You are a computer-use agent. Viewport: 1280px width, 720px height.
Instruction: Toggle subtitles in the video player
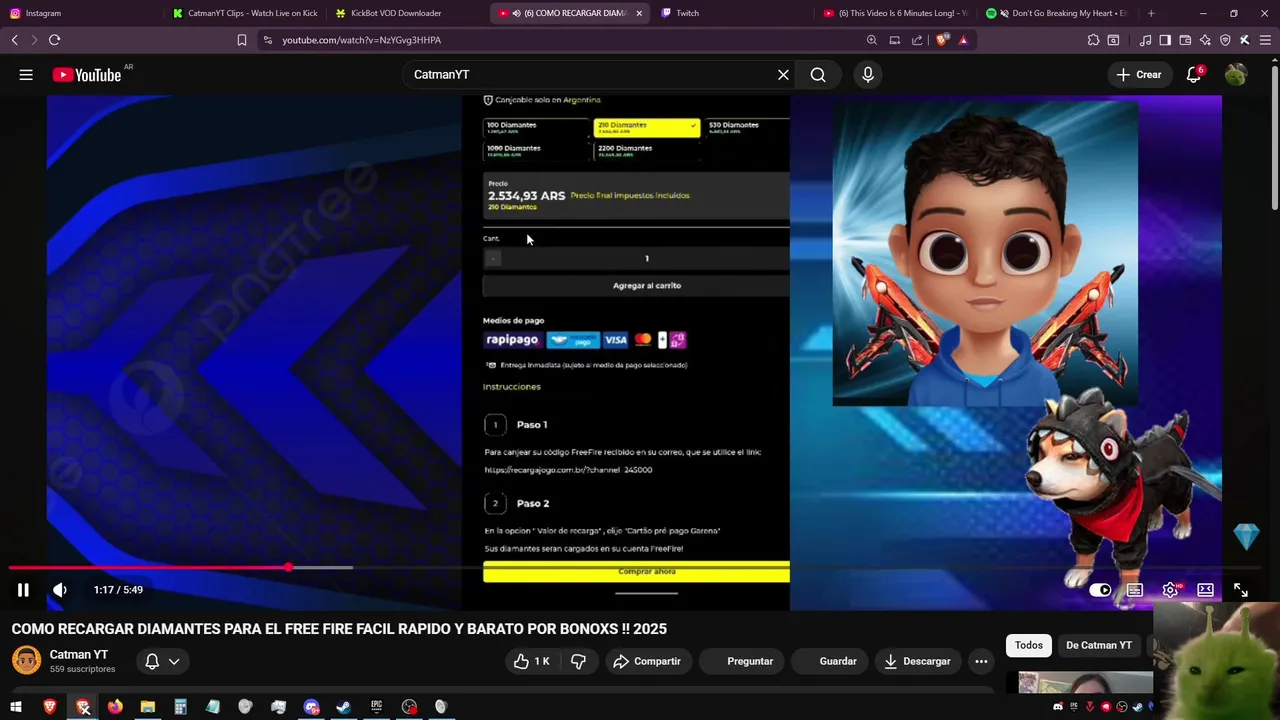[1135, 590]
